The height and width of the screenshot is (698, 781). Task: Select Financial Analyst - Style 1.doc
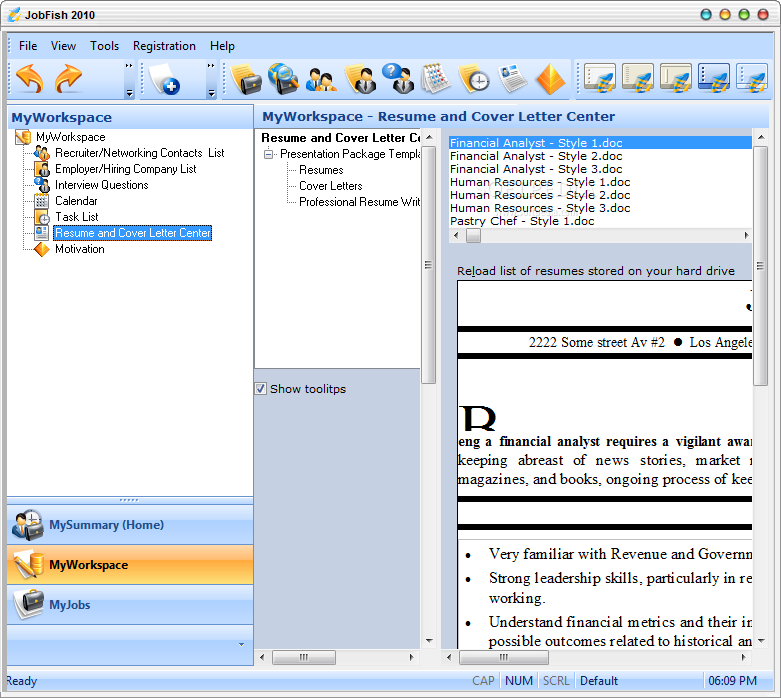(x=600, y=143)
